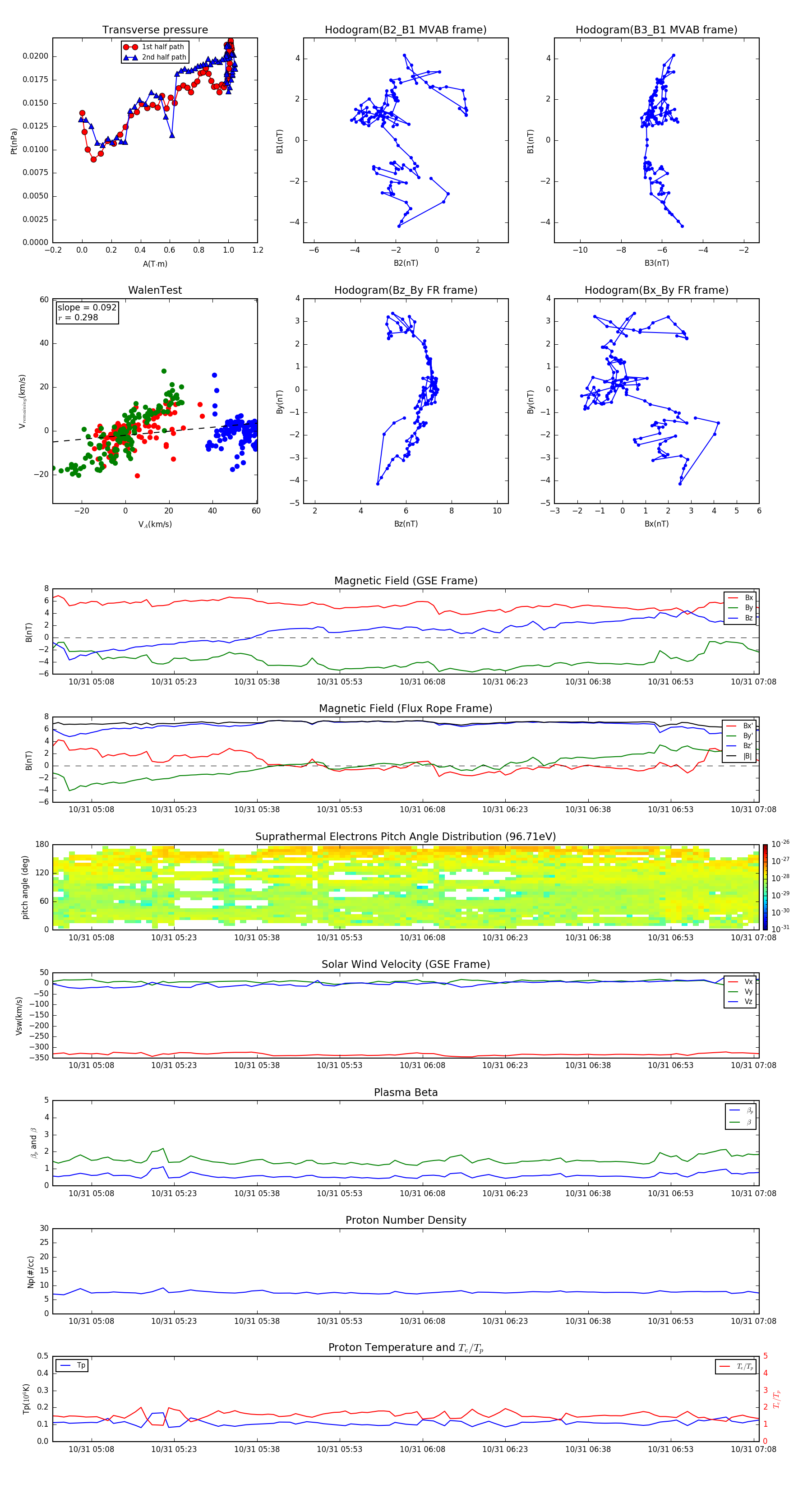Select the 'Te/Tp' legend entry
The width and height of the screenshot is (812, 1489).
736,1366
